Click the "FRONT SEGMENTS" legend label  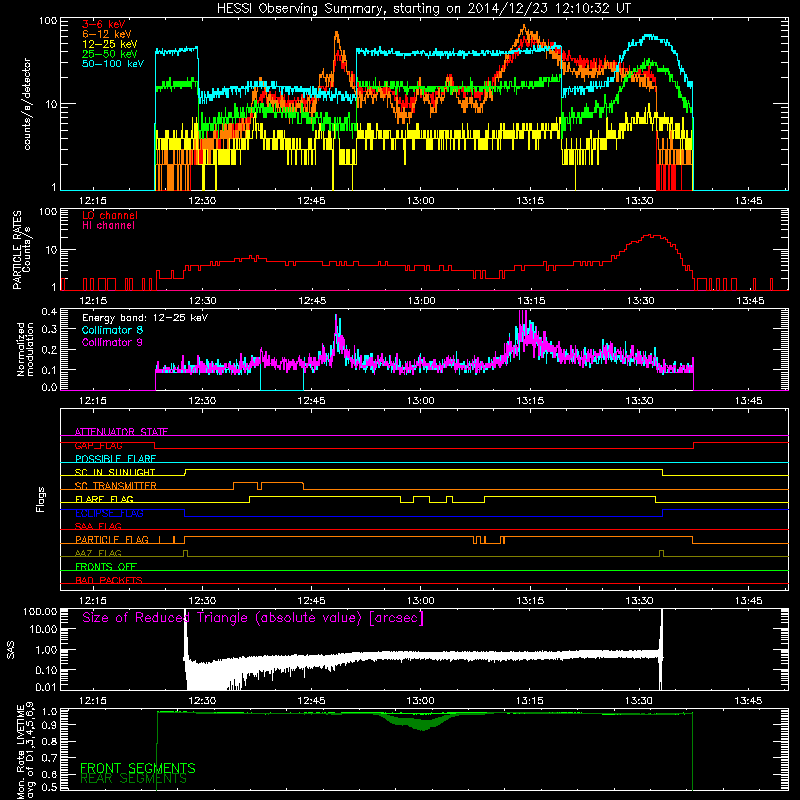coord(138,768)
